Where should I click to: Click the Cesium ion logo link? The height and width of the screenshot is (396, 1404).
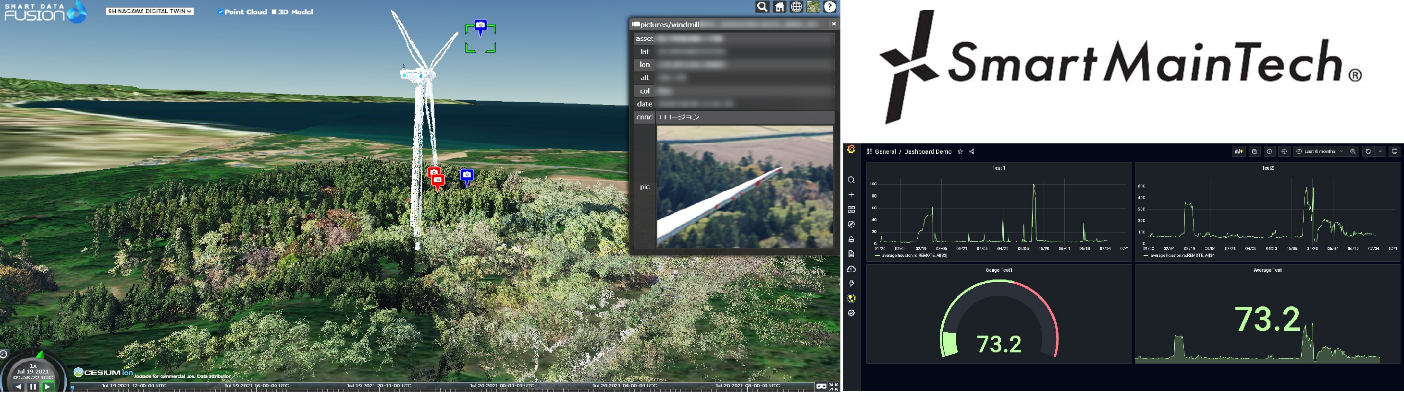(x=103, y=372)
